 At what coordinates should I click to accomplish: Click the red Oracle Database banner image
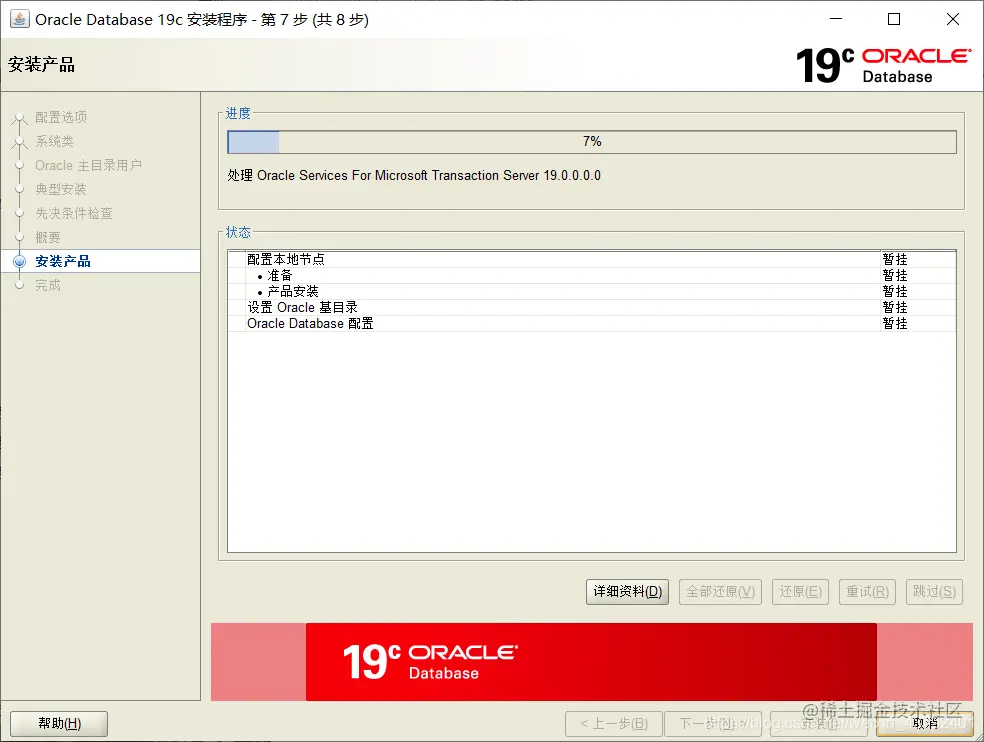(590, 661)
